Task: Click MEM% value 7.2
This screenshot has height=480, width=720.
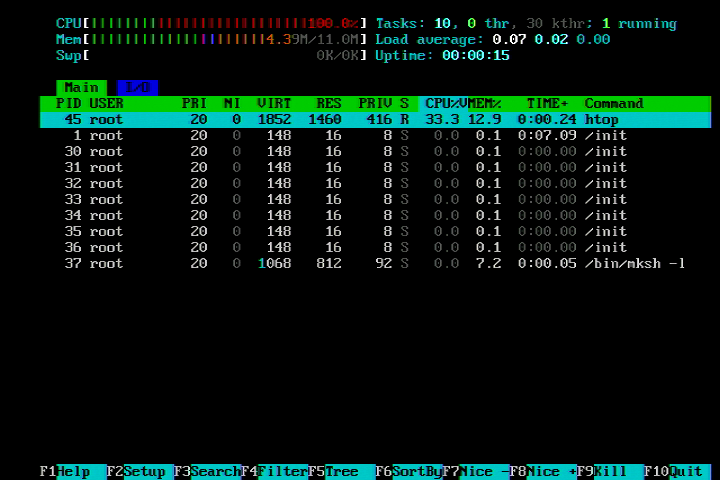Action: pyautogui.click(x=489, y=264)
